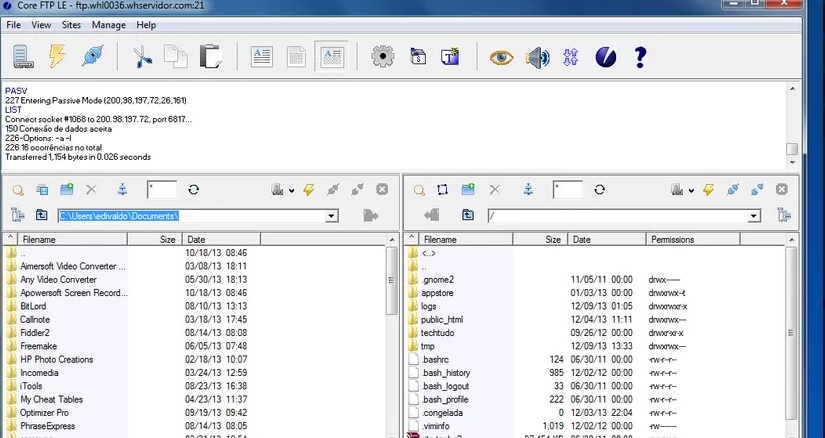The height and width of the screenshot is (438, 825).
Task: Click the blue transfer arrows icon in main toolbar
Action: point(571,57)
